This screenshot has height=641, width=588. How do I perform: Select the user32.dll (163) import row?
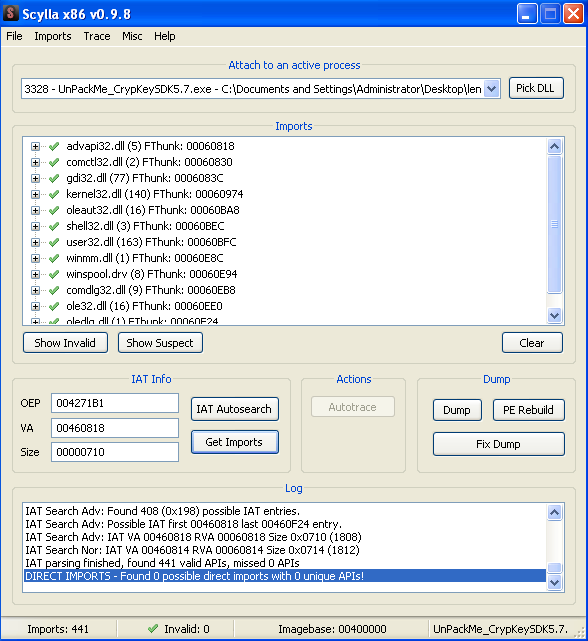pos(151,242)
